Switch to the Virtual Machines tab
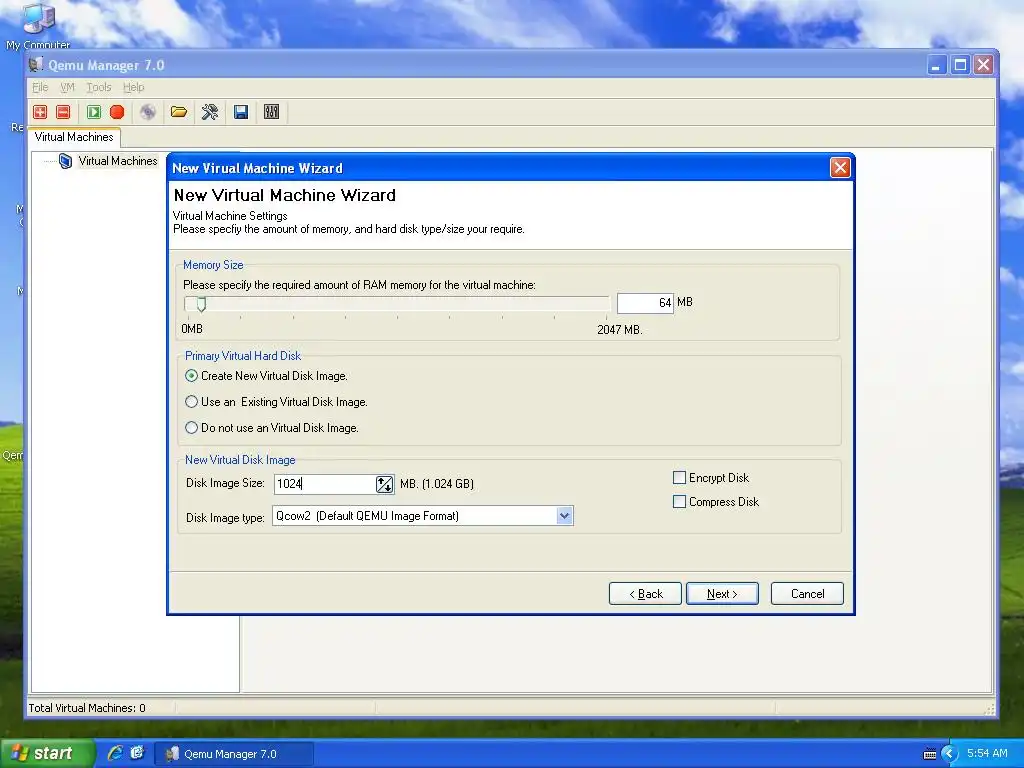The height and width of the screenshot is (768, 1024). [74, 137]
